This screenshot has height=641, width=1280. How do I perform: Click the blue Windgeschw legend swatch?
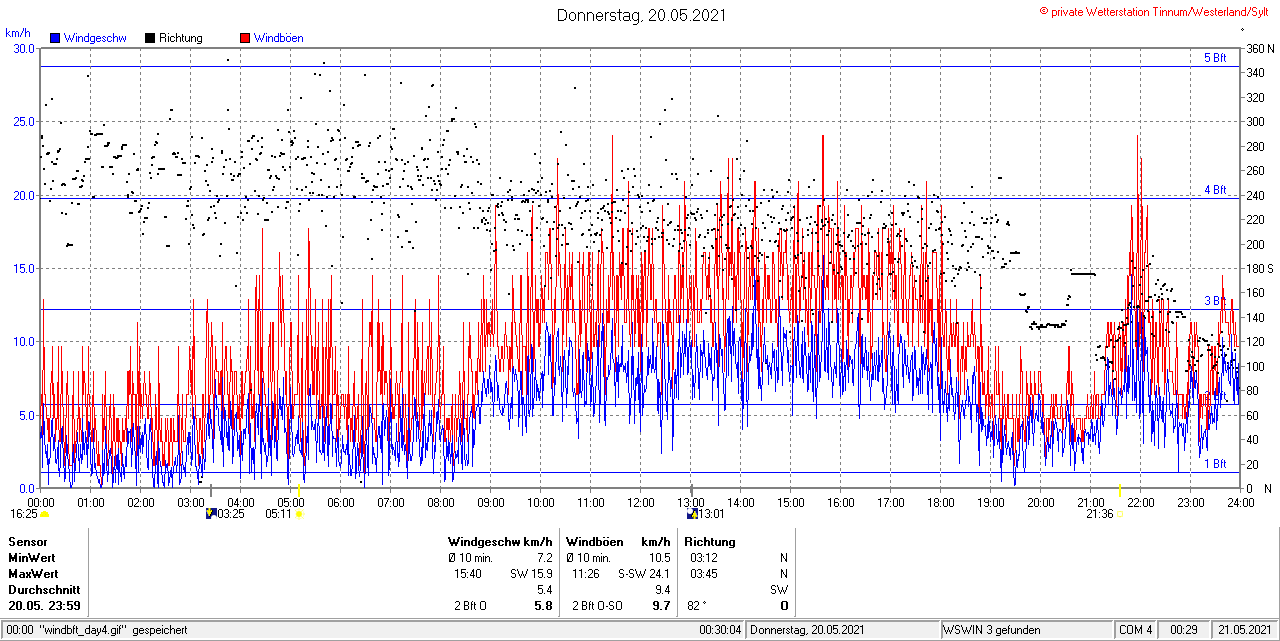55,38
